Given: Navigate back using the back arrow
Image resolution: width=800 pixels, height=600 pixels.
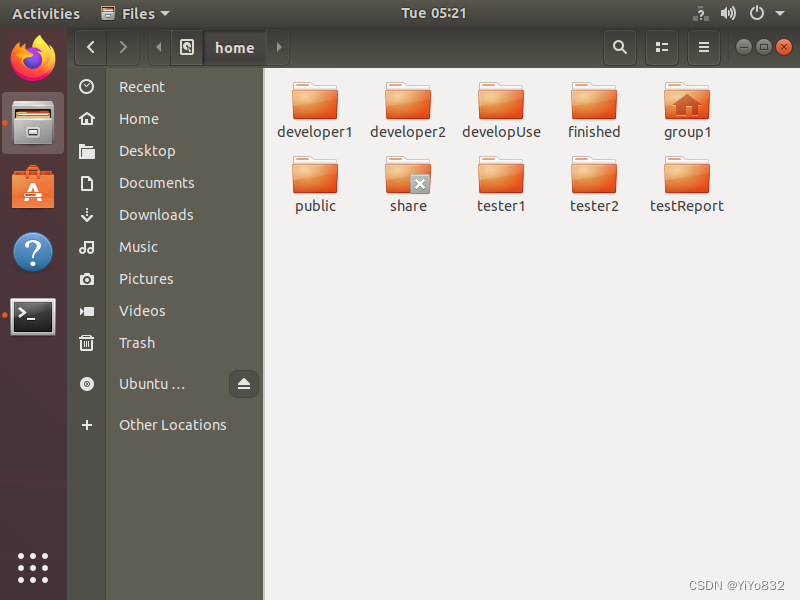Looking at the screenshot, I should click(90, 47).
